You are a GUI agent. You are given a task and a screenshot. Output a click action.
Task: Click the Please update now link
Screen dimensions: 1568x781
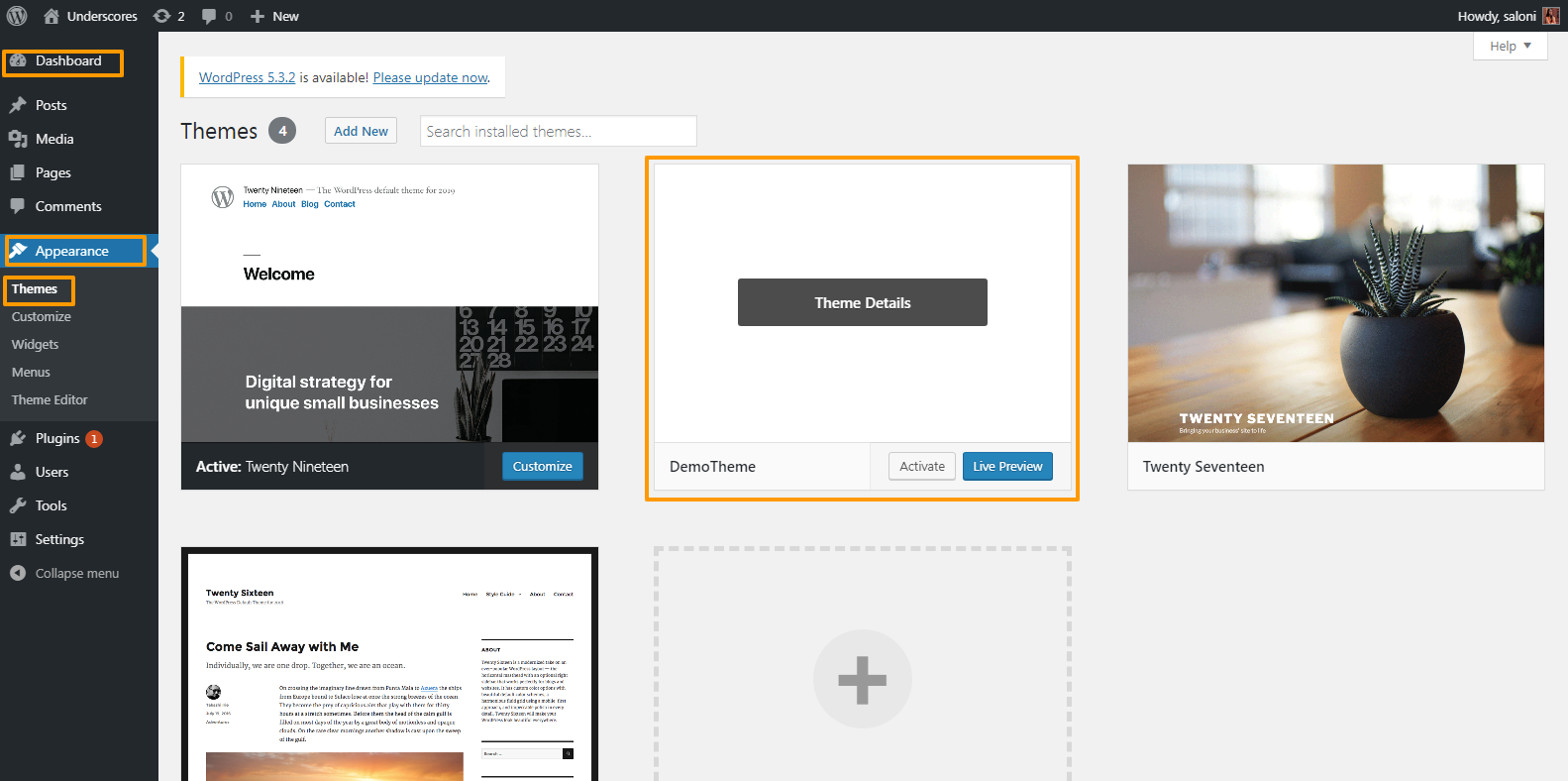[x=430, y=77]
